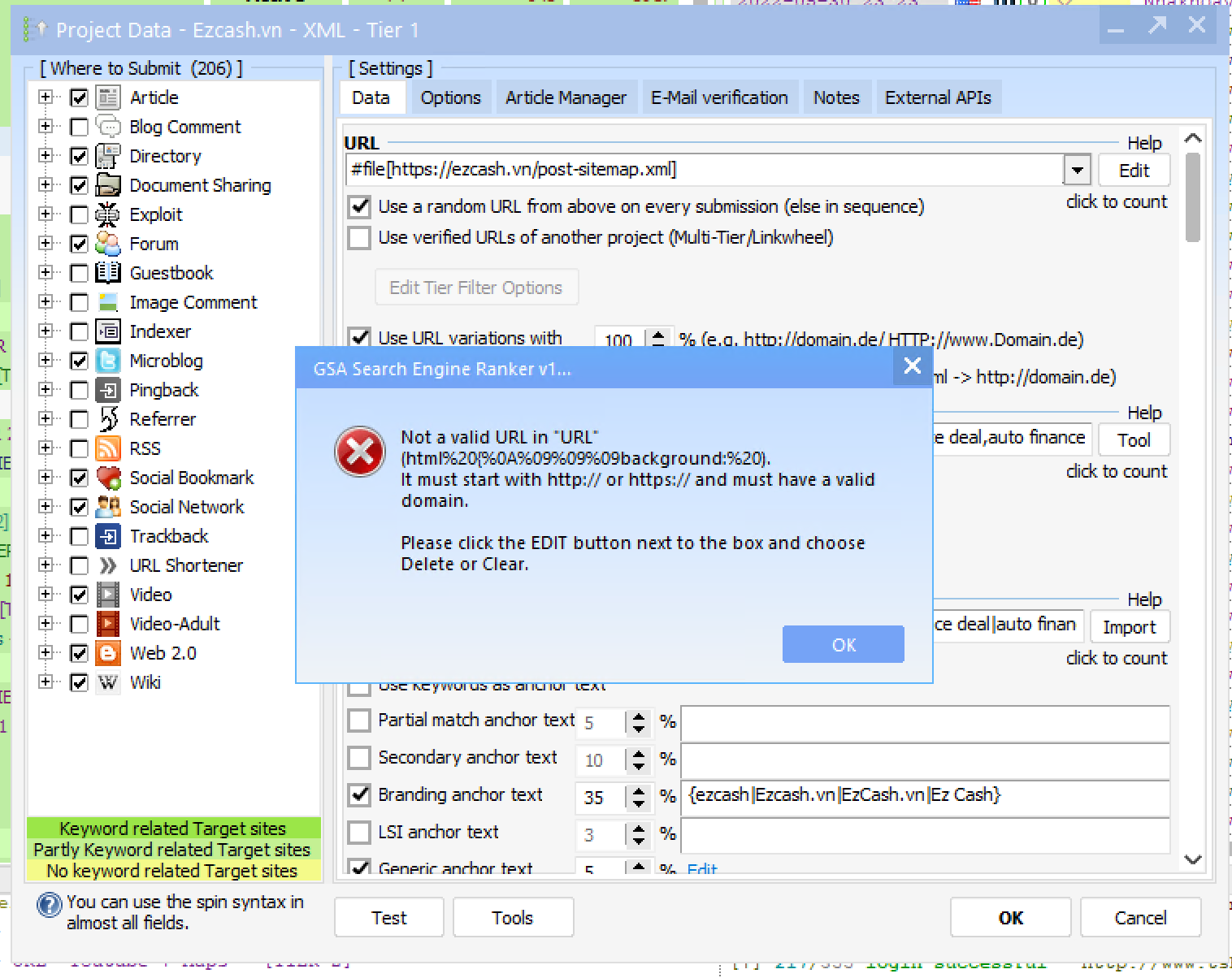Click the Import button

(x=1130, y=627)
